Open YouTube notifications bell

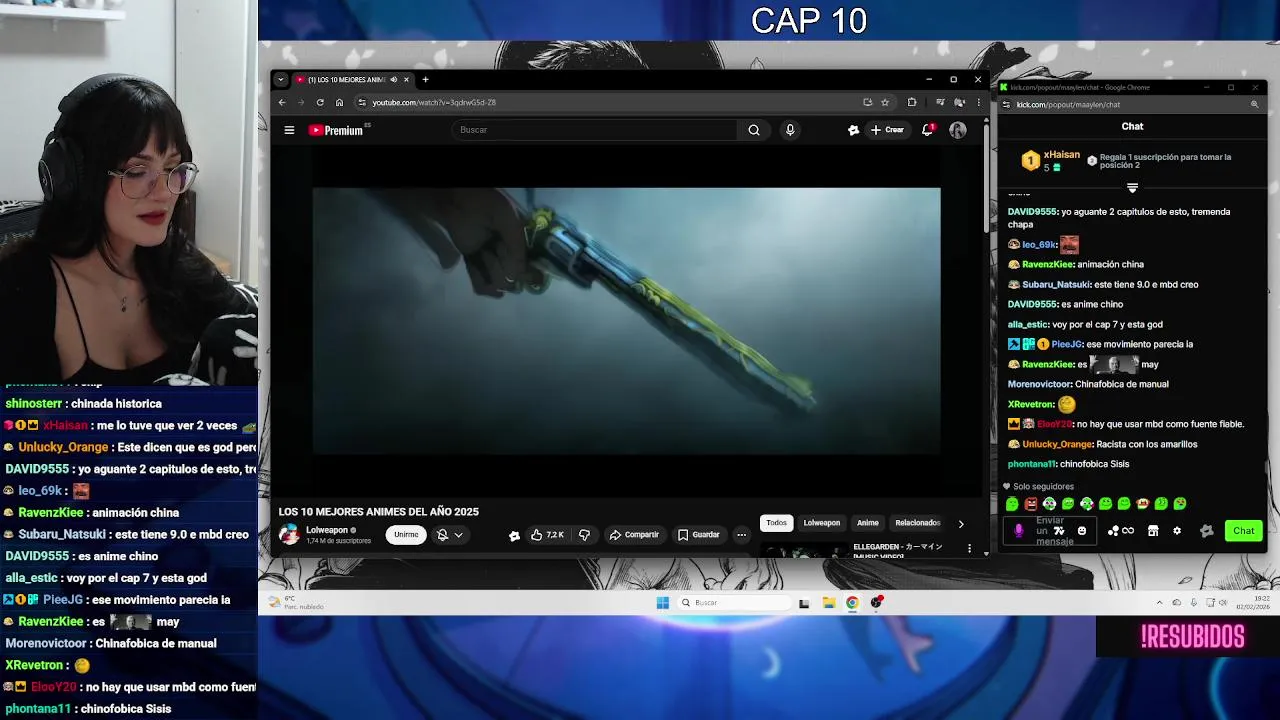927,130
